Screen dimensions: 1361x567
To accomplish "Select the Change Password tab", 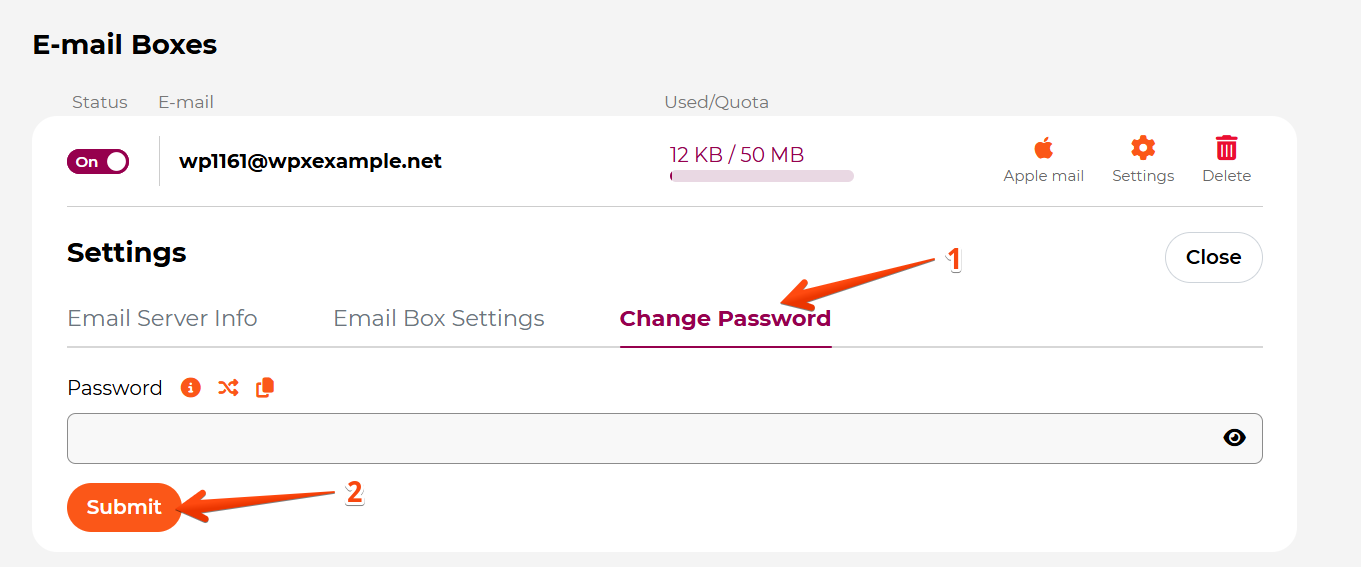I will coord(725,318).
